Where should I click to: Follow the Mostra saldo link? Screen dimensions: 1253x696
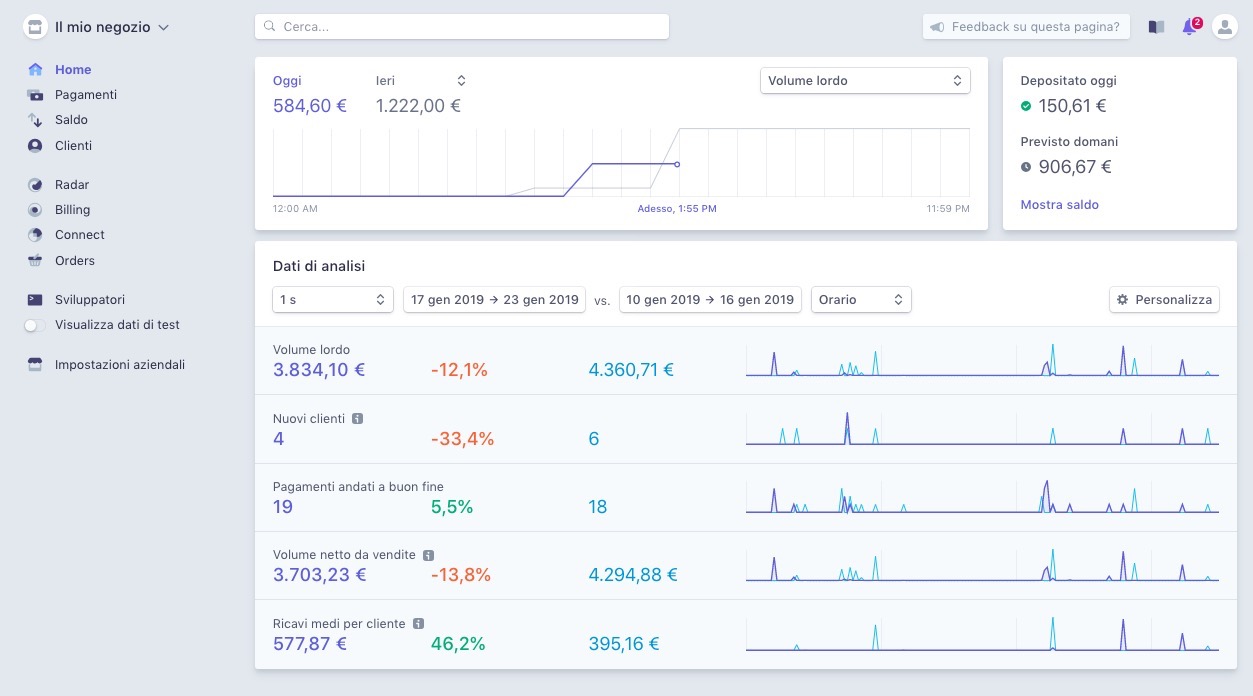tap(1059, 205)
